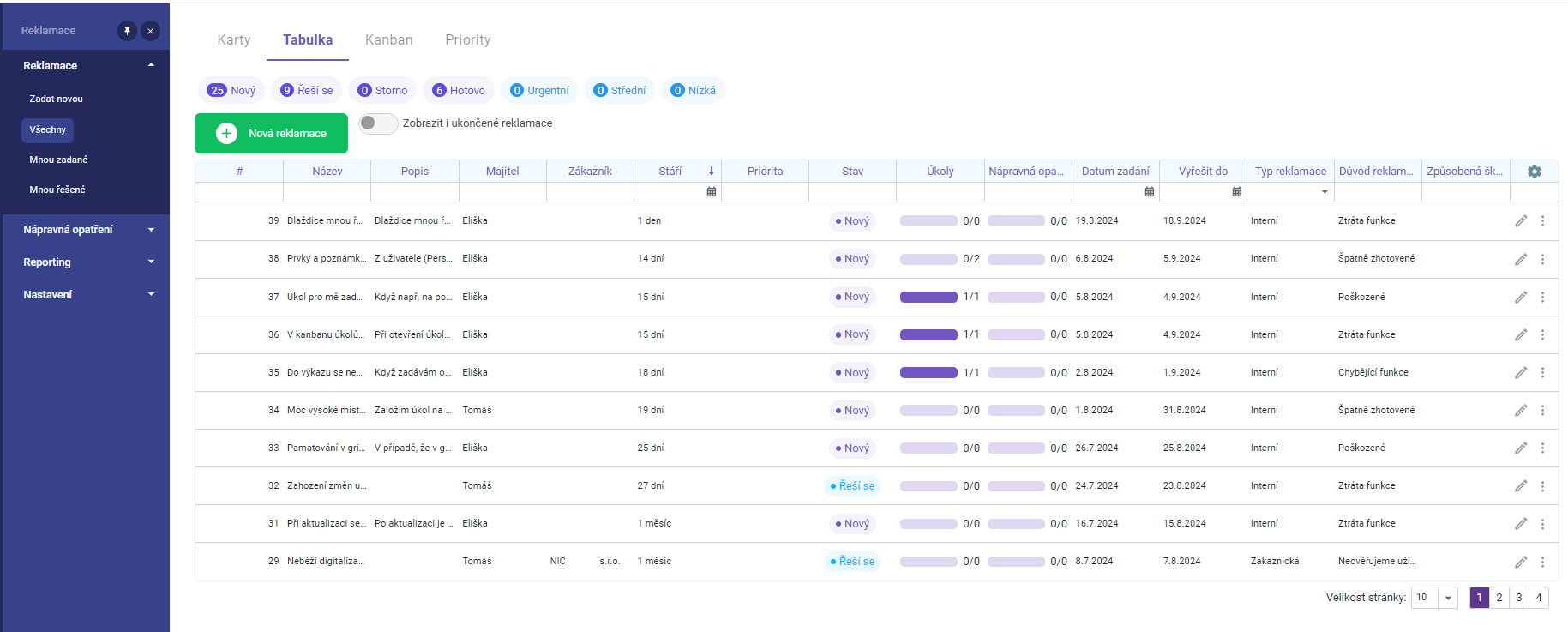Open more options for row 32
This screenshot has height=632, width=1568.
point(1542,485)
